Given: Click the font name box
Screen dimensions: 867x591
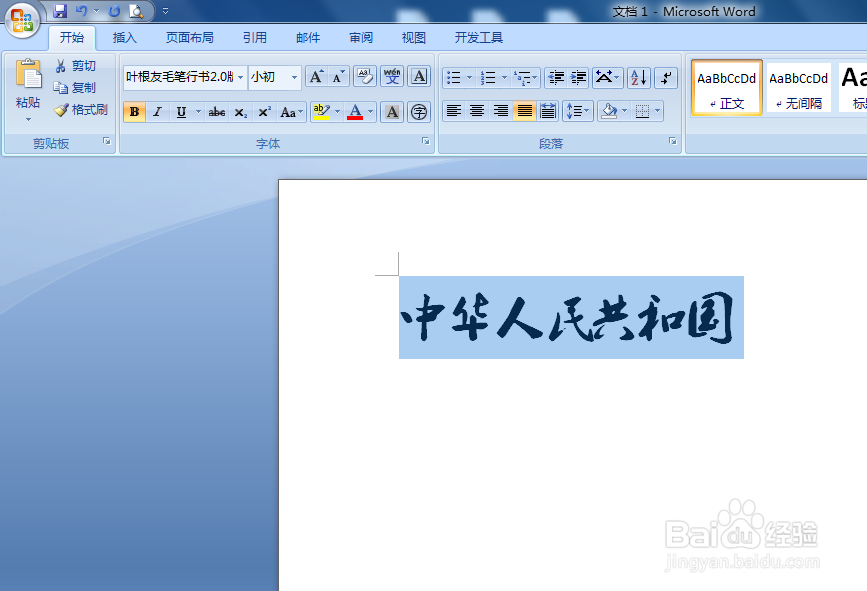Looking at the screenshot, I should click(x=180, y=77).
